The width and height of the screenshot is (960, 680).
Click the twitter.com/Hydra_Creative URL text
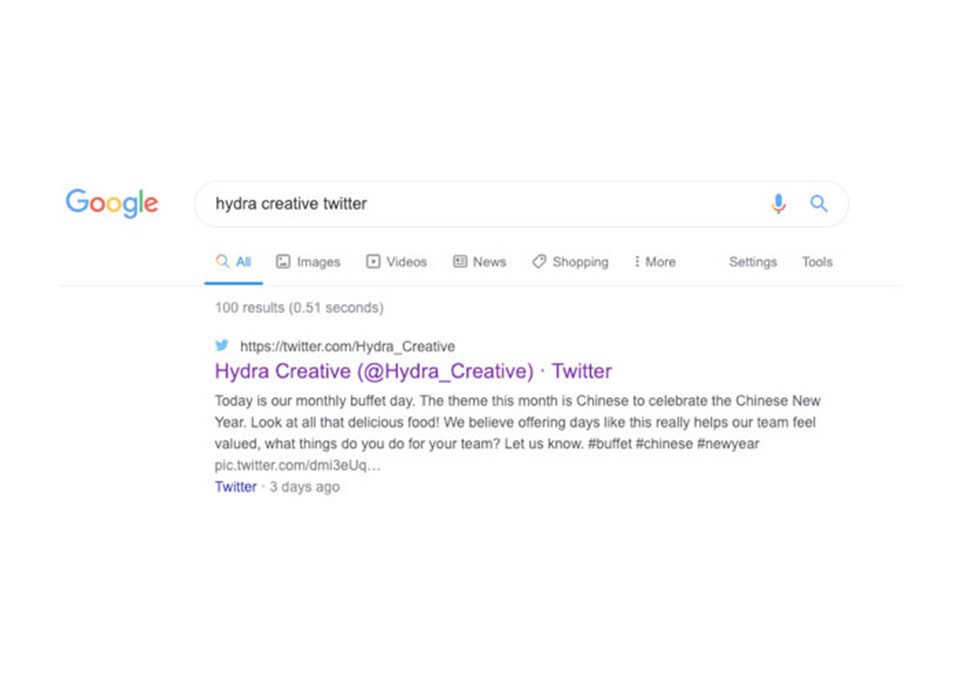pos(347,347)
